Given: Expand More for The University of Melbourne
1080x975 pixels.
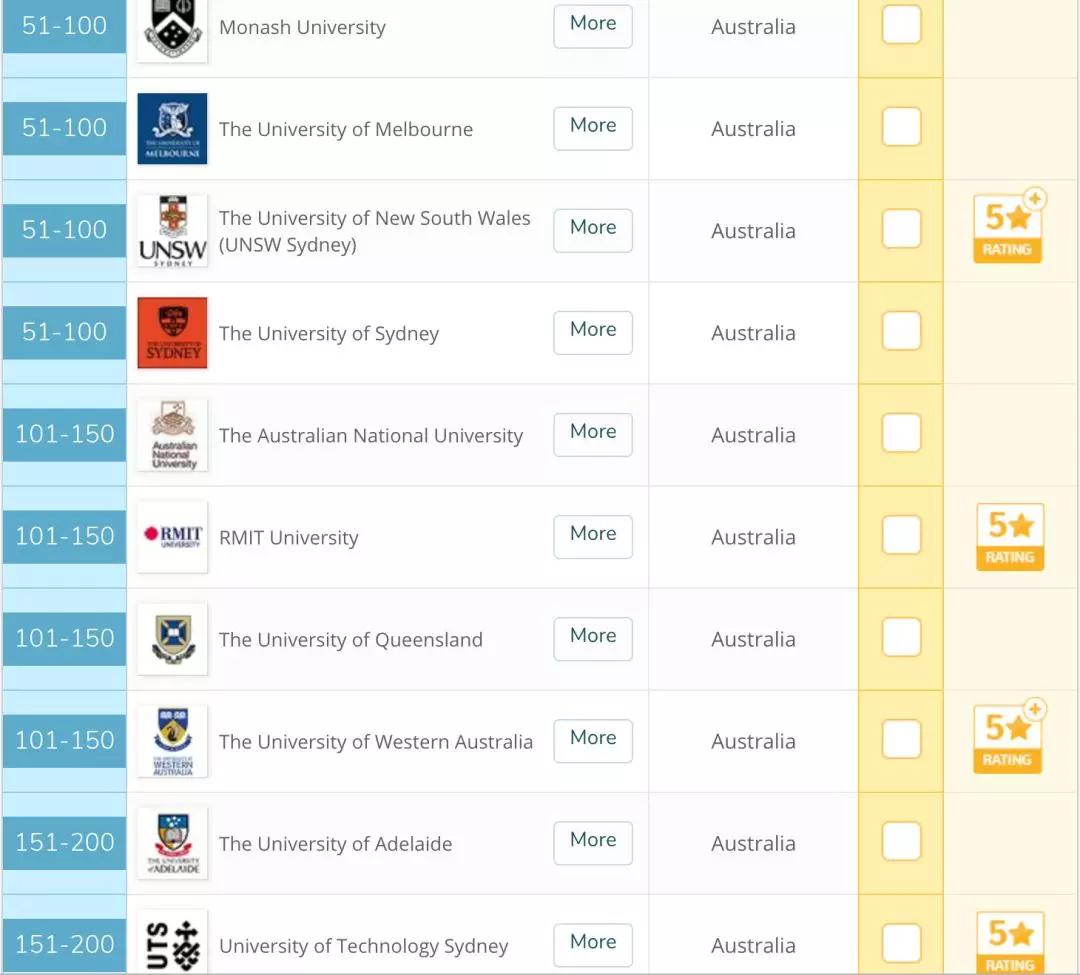Looking at the screenshot, I should (x=593, y=128).
